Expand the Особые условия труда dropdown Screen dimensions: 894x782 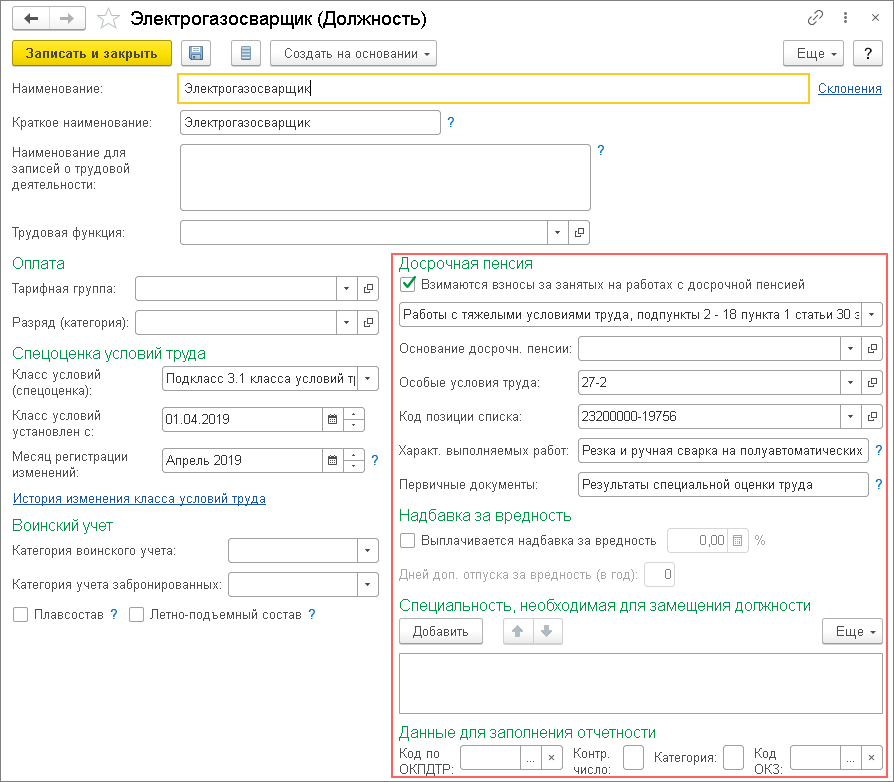pos(850,383)
